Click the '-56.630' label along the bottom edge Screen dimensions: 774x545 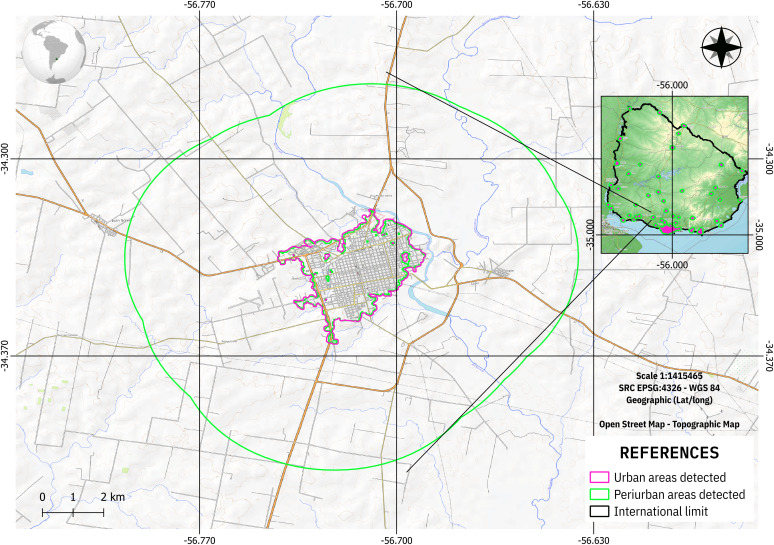point(593,540)
